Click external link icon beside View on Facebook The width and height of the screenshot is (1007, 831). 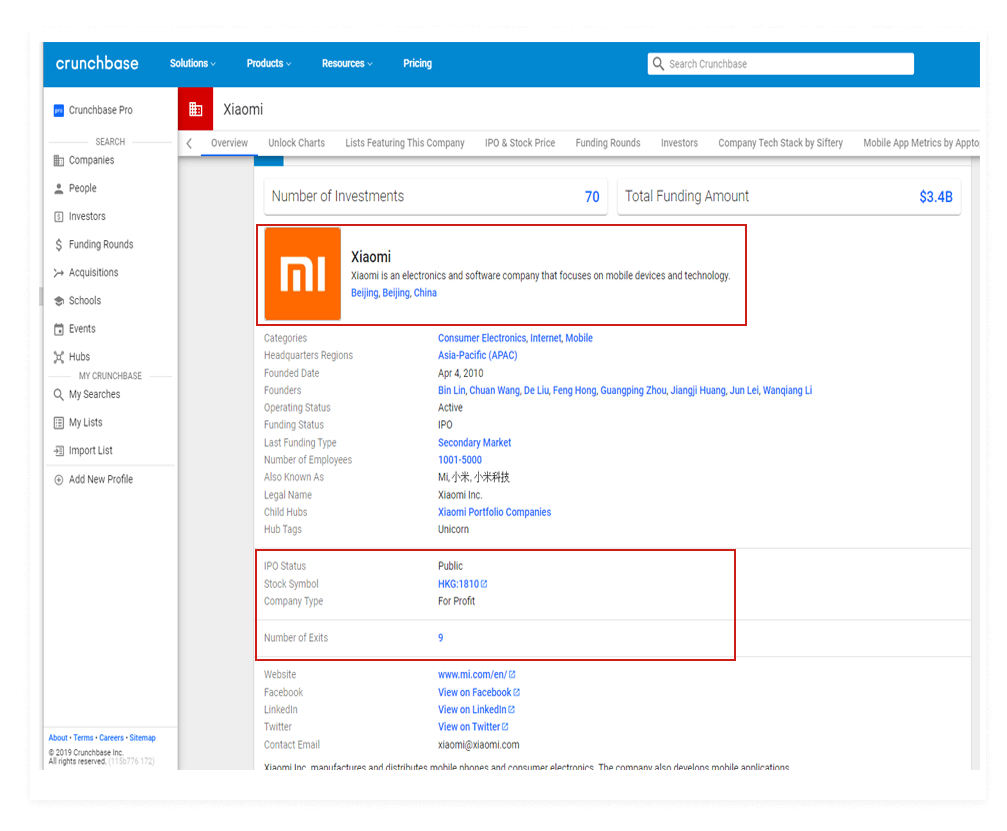tap(516, 692)
